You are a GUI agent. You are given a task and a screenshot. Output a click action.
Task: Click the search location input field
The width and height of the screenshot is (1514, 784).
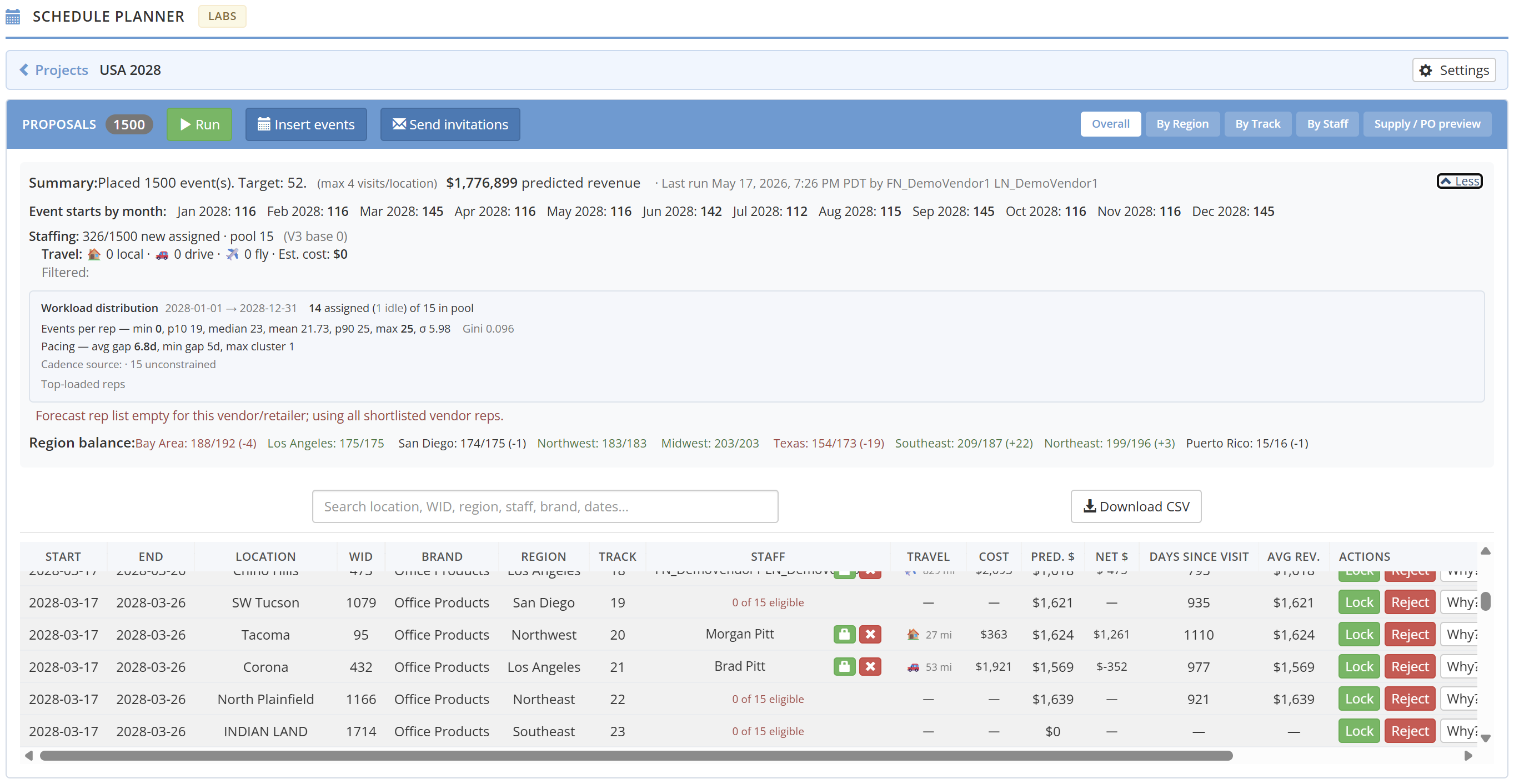(545, 506)
